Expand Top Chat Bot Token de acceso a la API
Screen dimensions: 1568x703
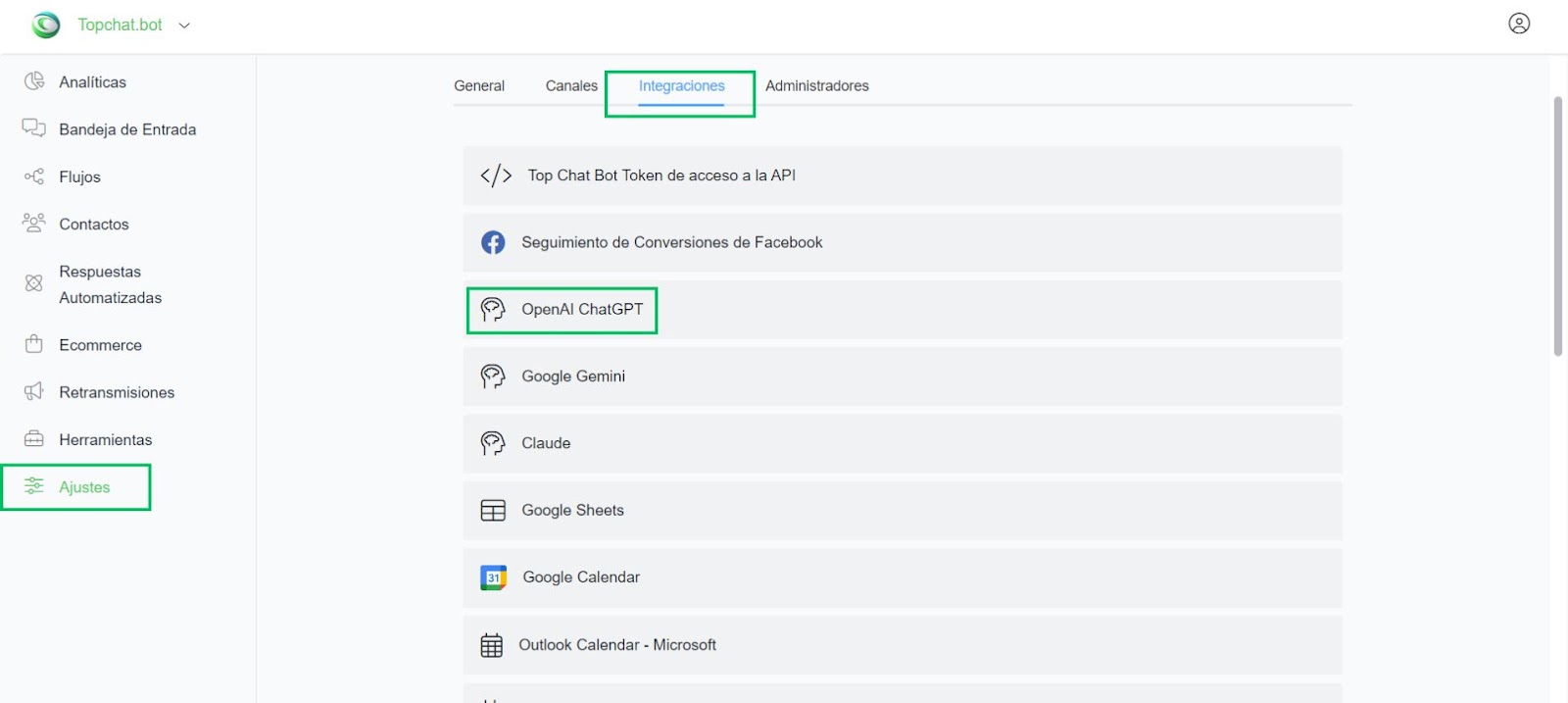[903, 176]
